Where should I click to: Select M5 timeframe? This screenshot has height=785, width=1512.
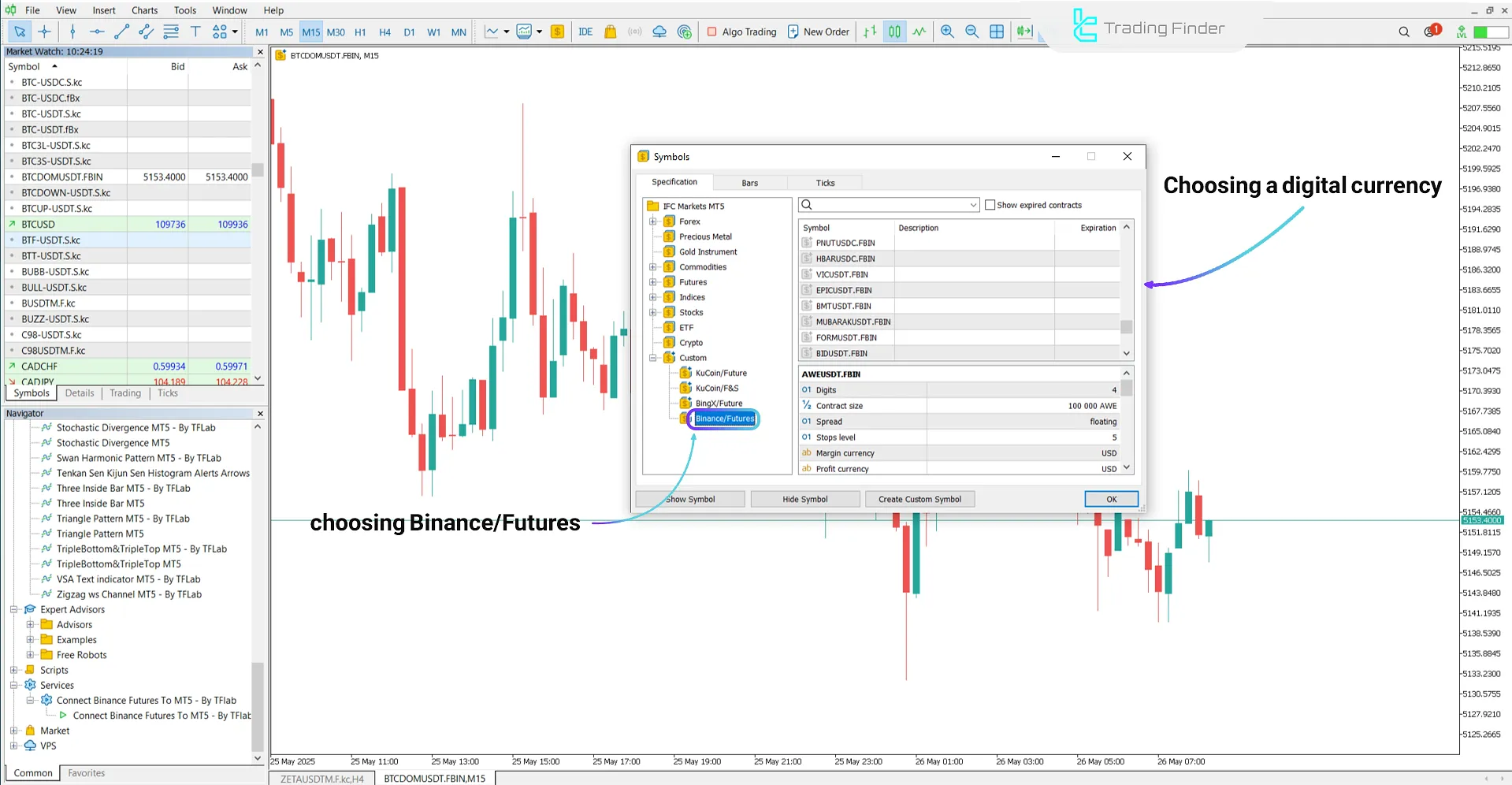(286, 32)
